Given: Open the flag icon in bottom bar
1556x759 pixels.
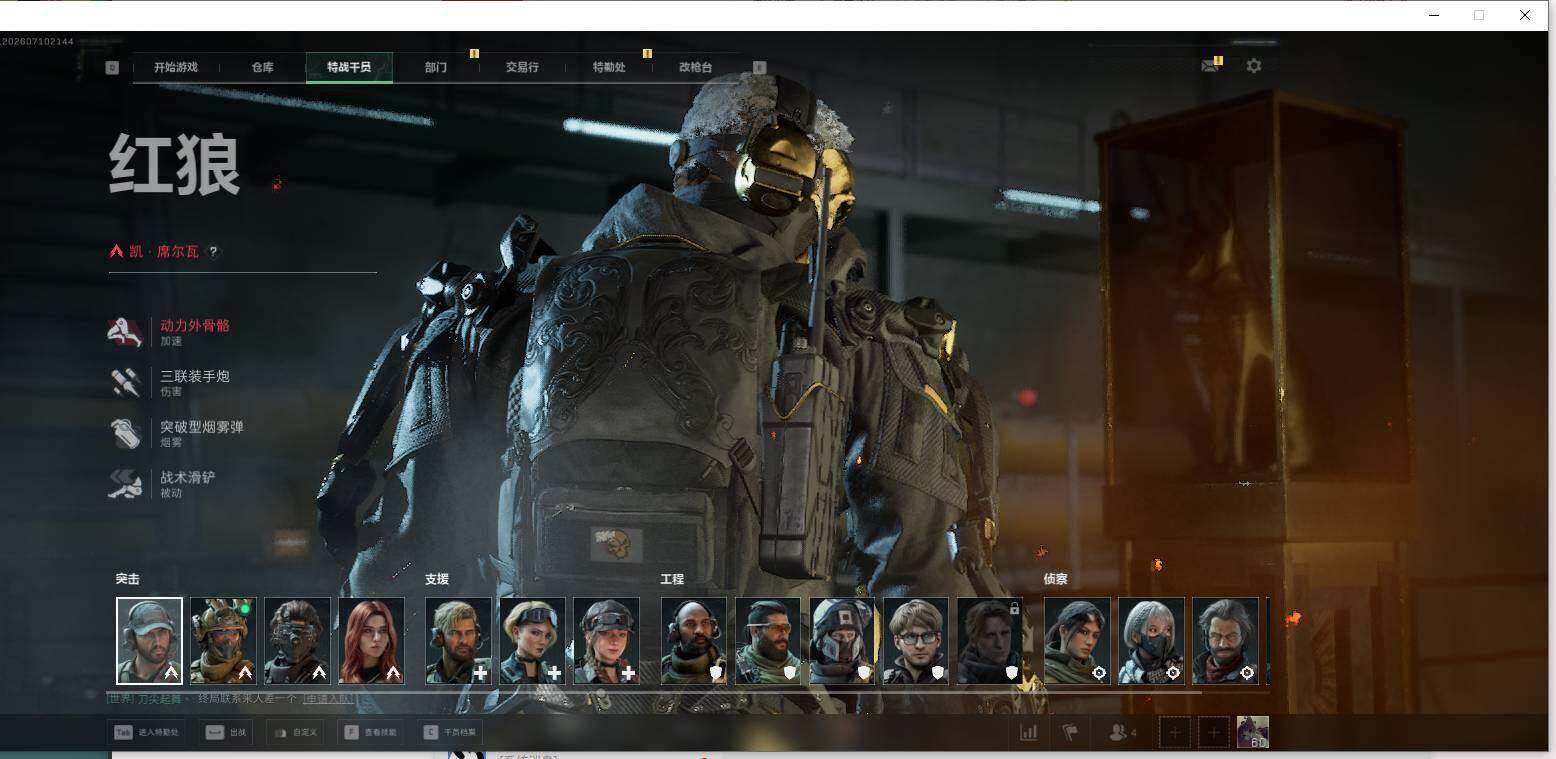Looking at the screenshot, I should click(1070, 732).
